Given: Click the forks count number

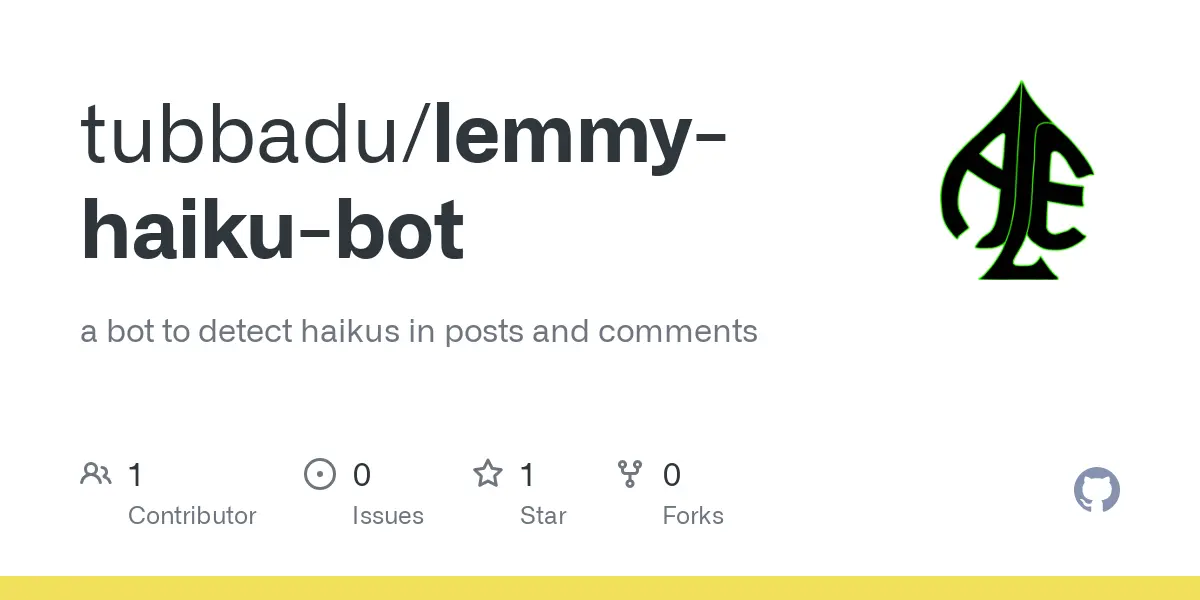Looking at the screenshot, I should (672, 475).
